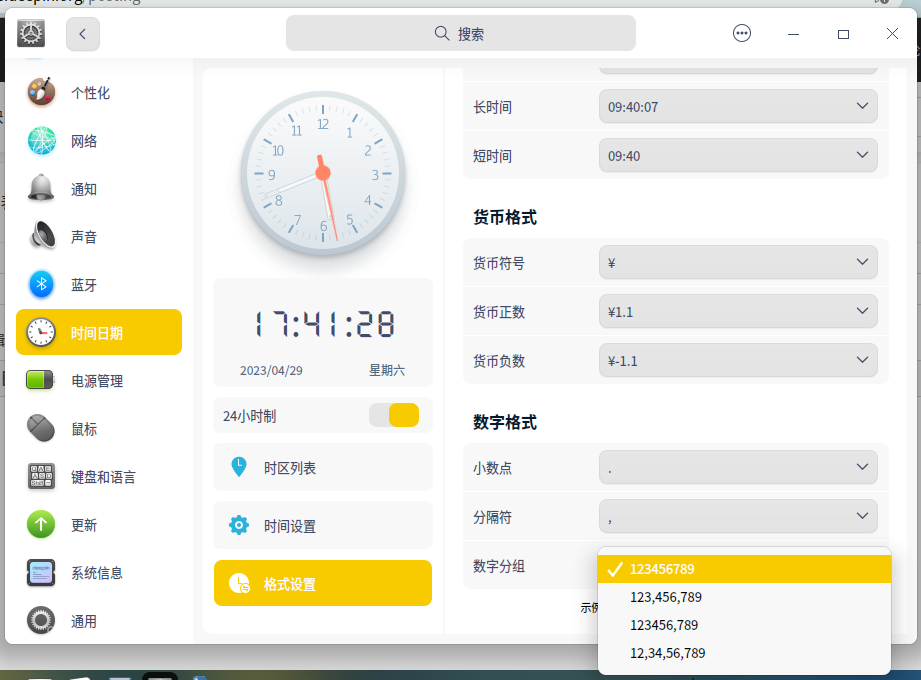Select the 鼠标 mouse icon
The width and height of the screenshot is (921, 680).
tap(41, 428)
